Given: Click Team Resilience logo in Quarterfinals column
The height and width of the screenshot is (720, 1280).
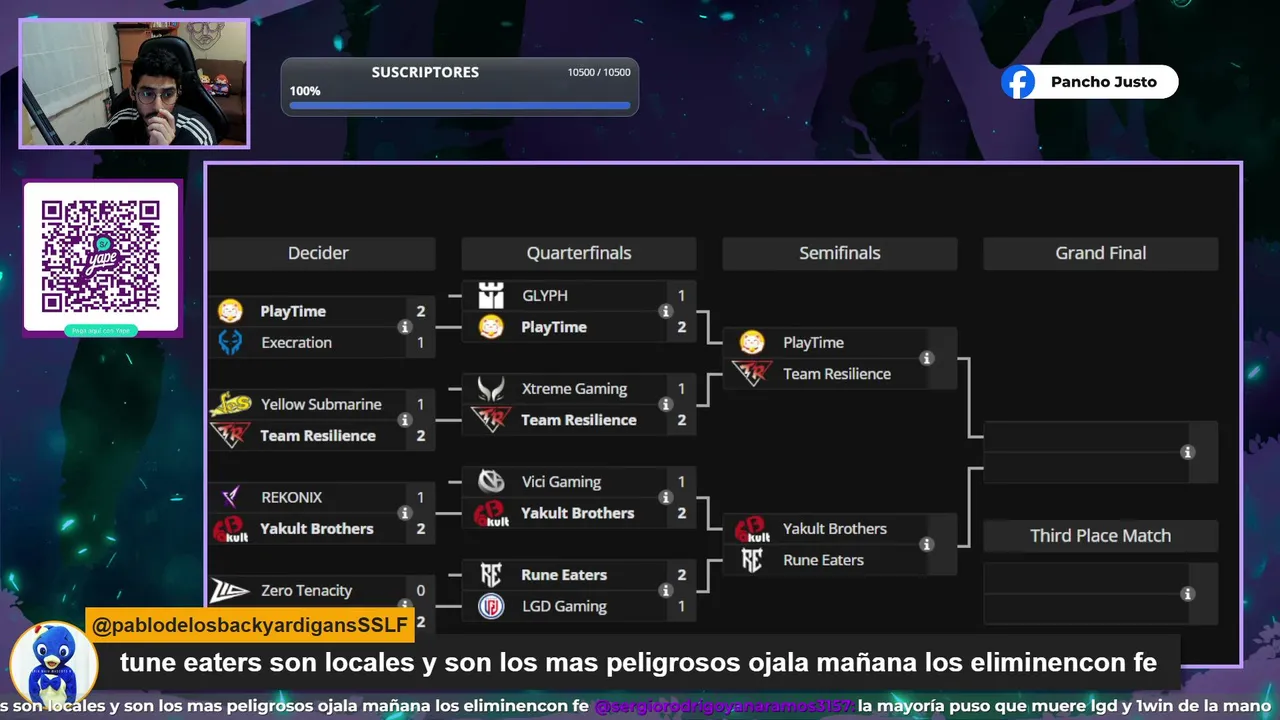Looking at the screenshot, I should pos(491,420).
